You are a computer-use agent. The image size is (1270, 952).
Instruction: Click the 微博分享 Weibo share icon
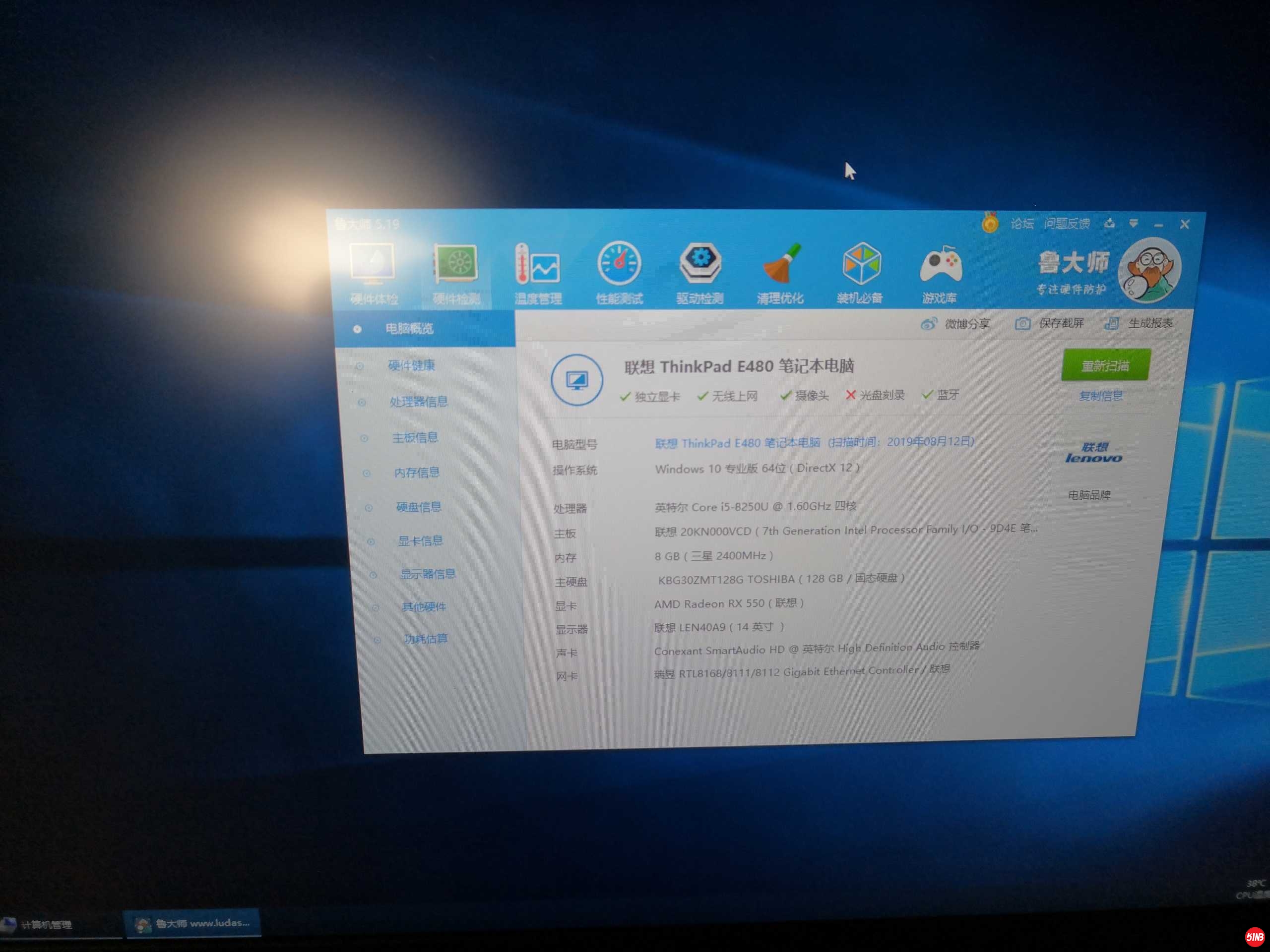928,324
